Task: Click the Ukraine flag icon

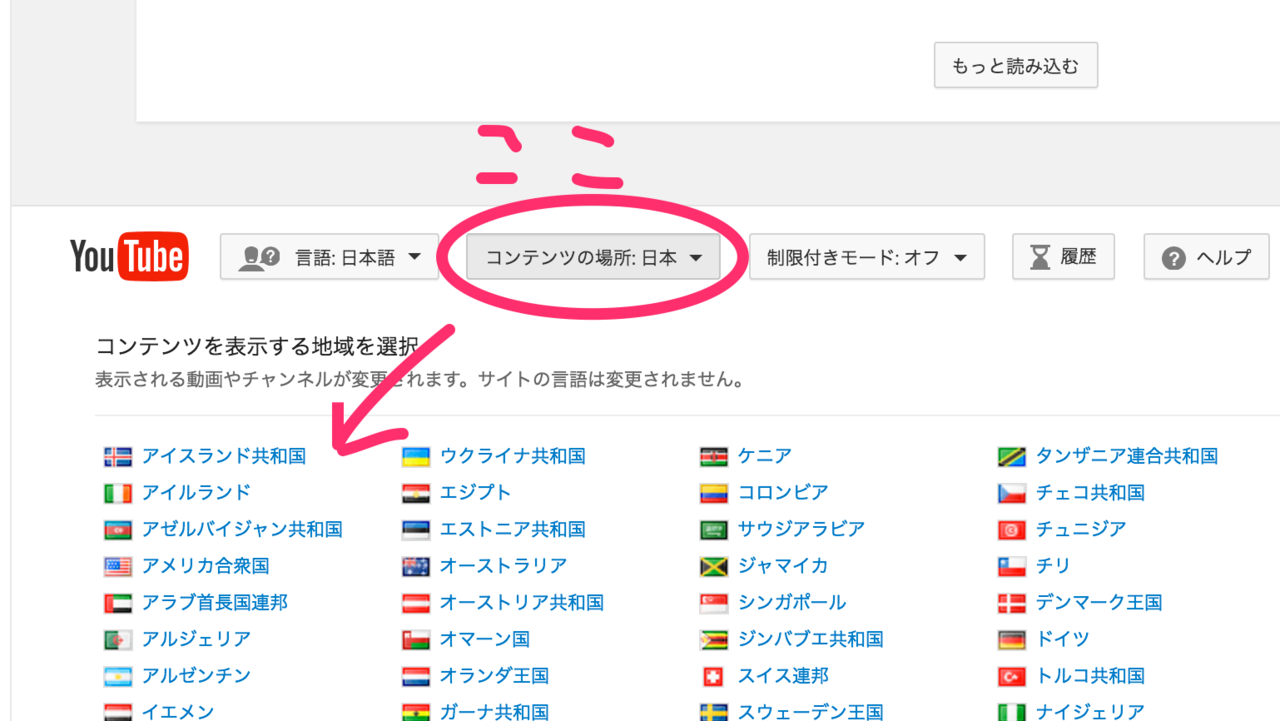Action: click(416, 457)
